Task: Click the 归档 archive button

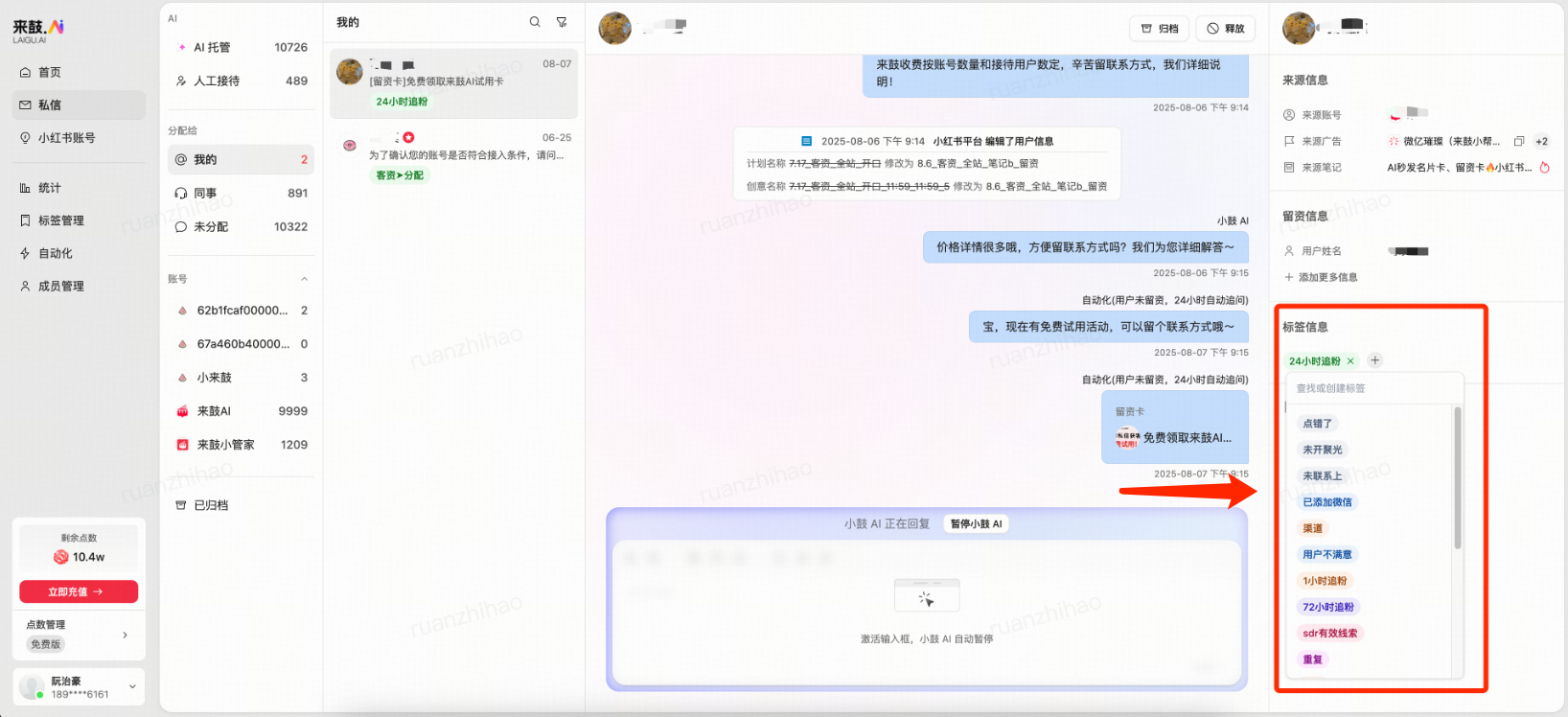Action: click(x=1159, y=29)
